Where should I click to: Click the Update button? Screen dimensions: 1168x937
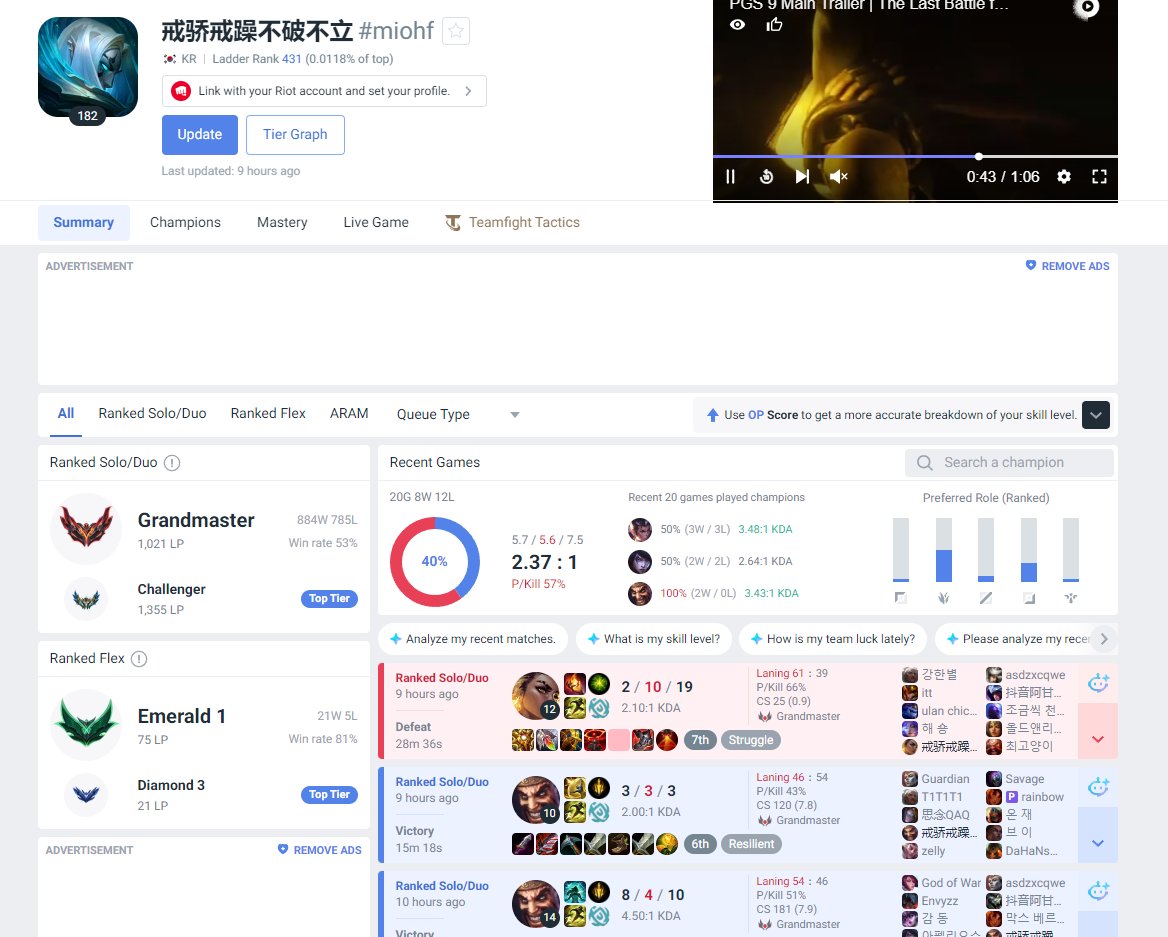click(x=200, y=135)
